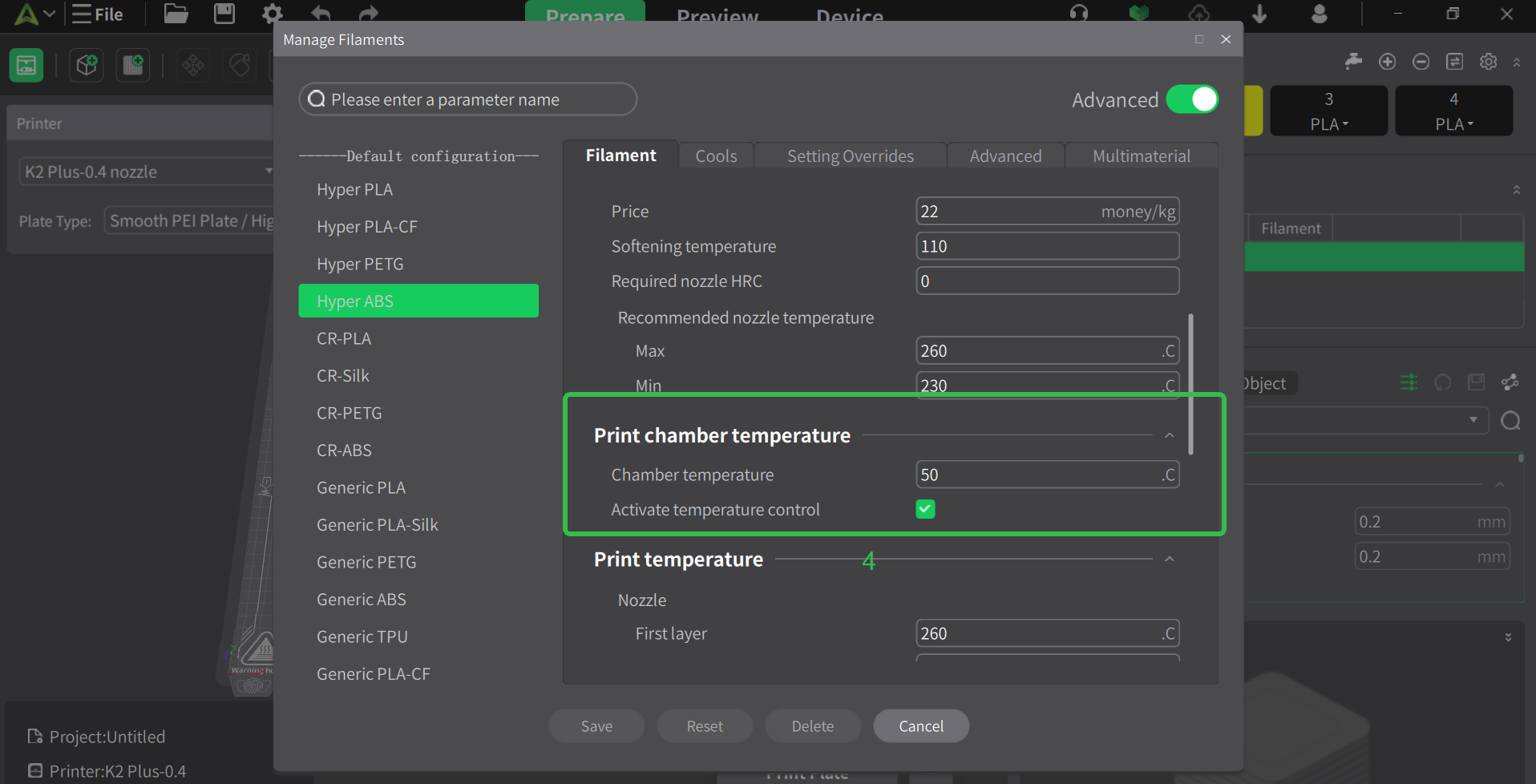Select Generic PETG from filament list
1536x784 pixels.
pyautogui.click(x=366, y=561)
